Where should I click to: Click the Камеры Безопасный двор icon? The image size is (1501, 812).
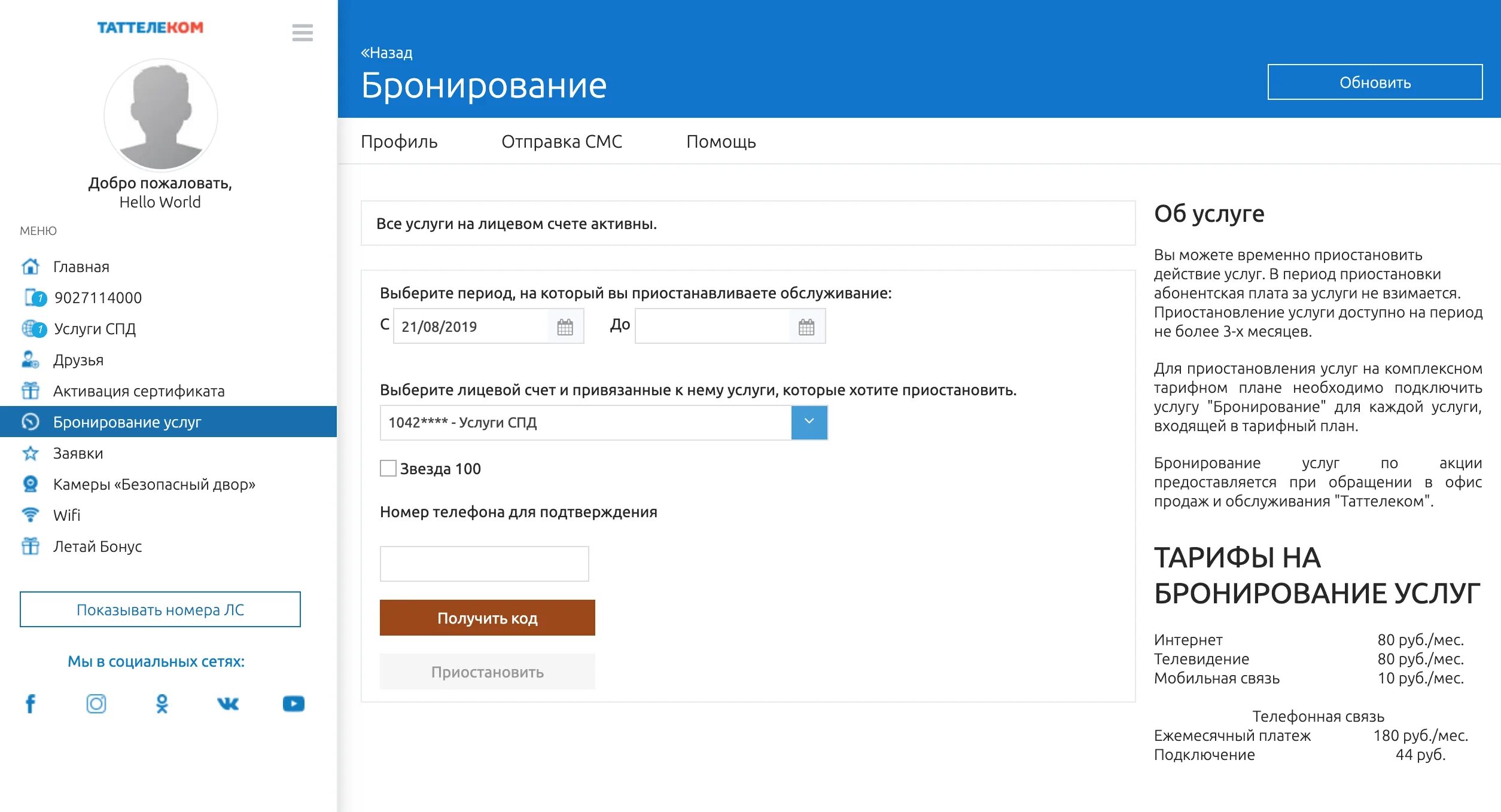point(29,483)
